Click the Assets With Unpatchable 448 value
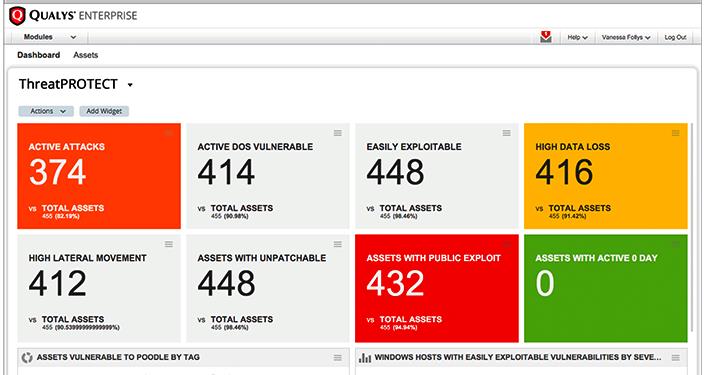The image size is (707, 375). [226, 284]
